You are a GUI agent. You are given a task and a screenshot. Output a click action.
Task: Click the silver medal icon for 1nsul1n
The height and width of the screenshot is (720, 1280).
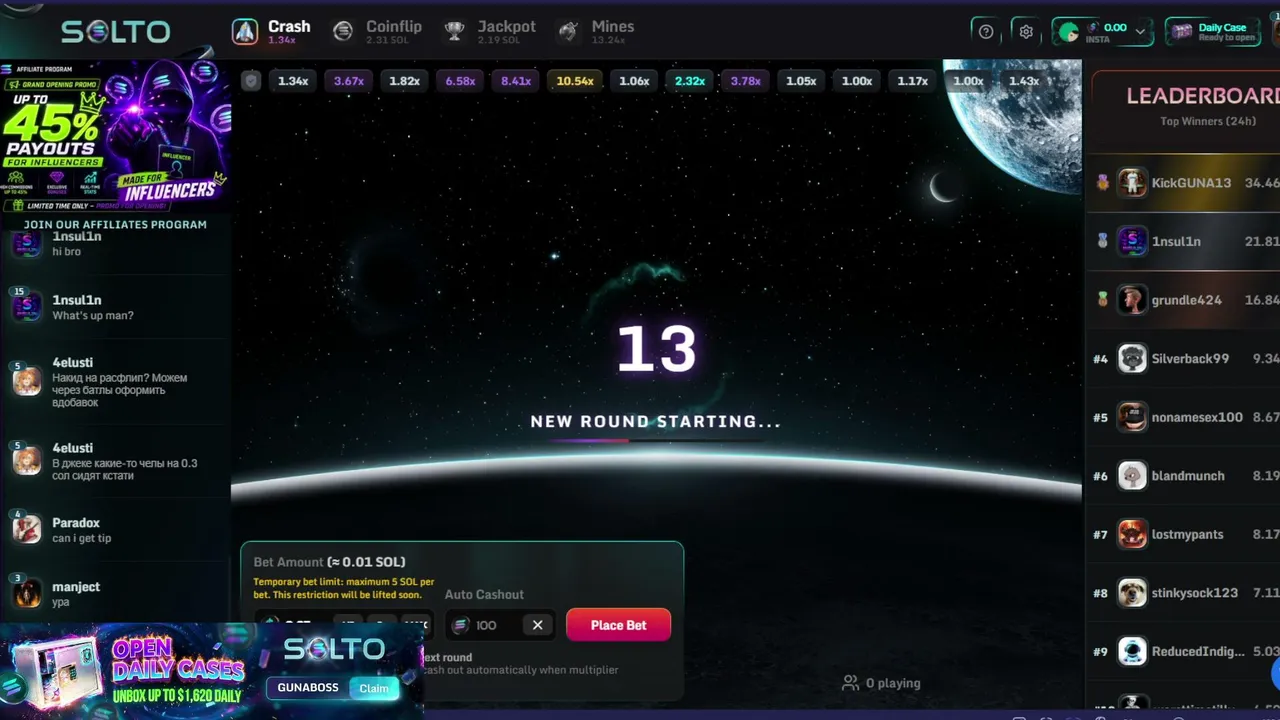point(1102,241)
